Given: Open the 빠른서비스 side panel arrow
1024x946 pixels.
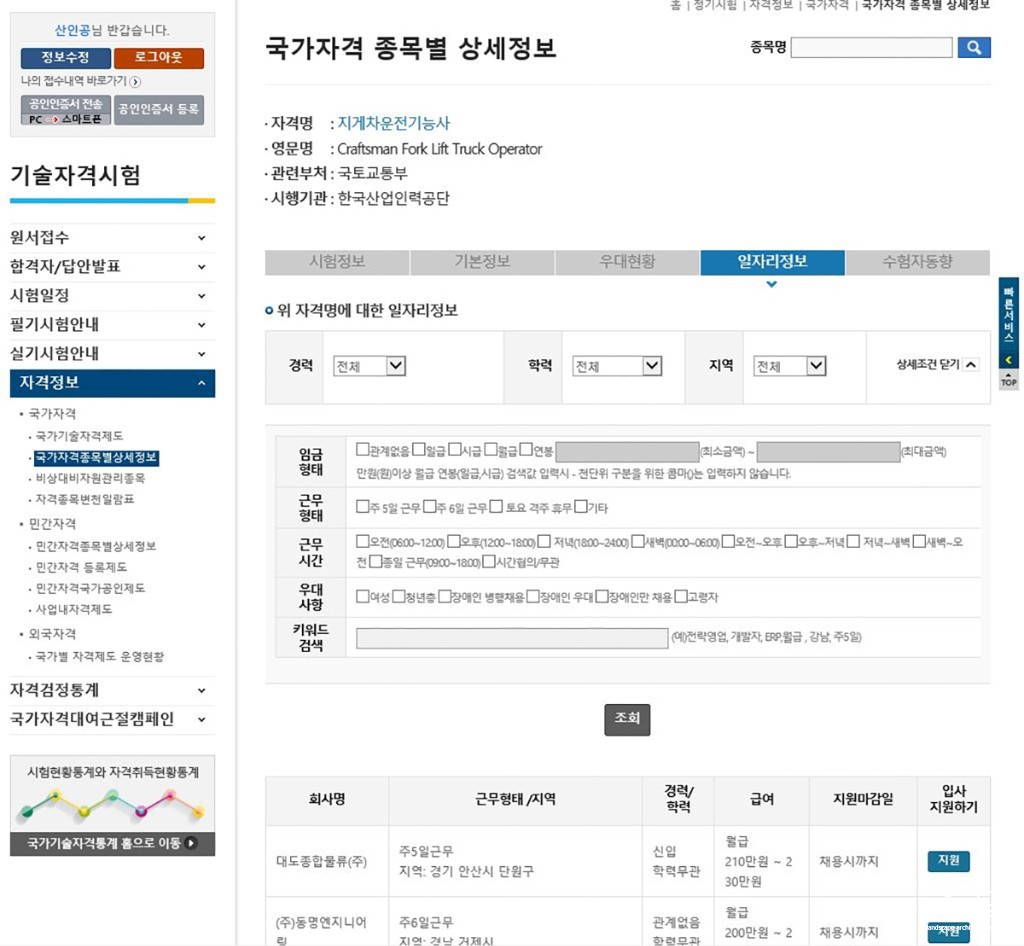Looking at the screenshot, I should coord(1008,360).
